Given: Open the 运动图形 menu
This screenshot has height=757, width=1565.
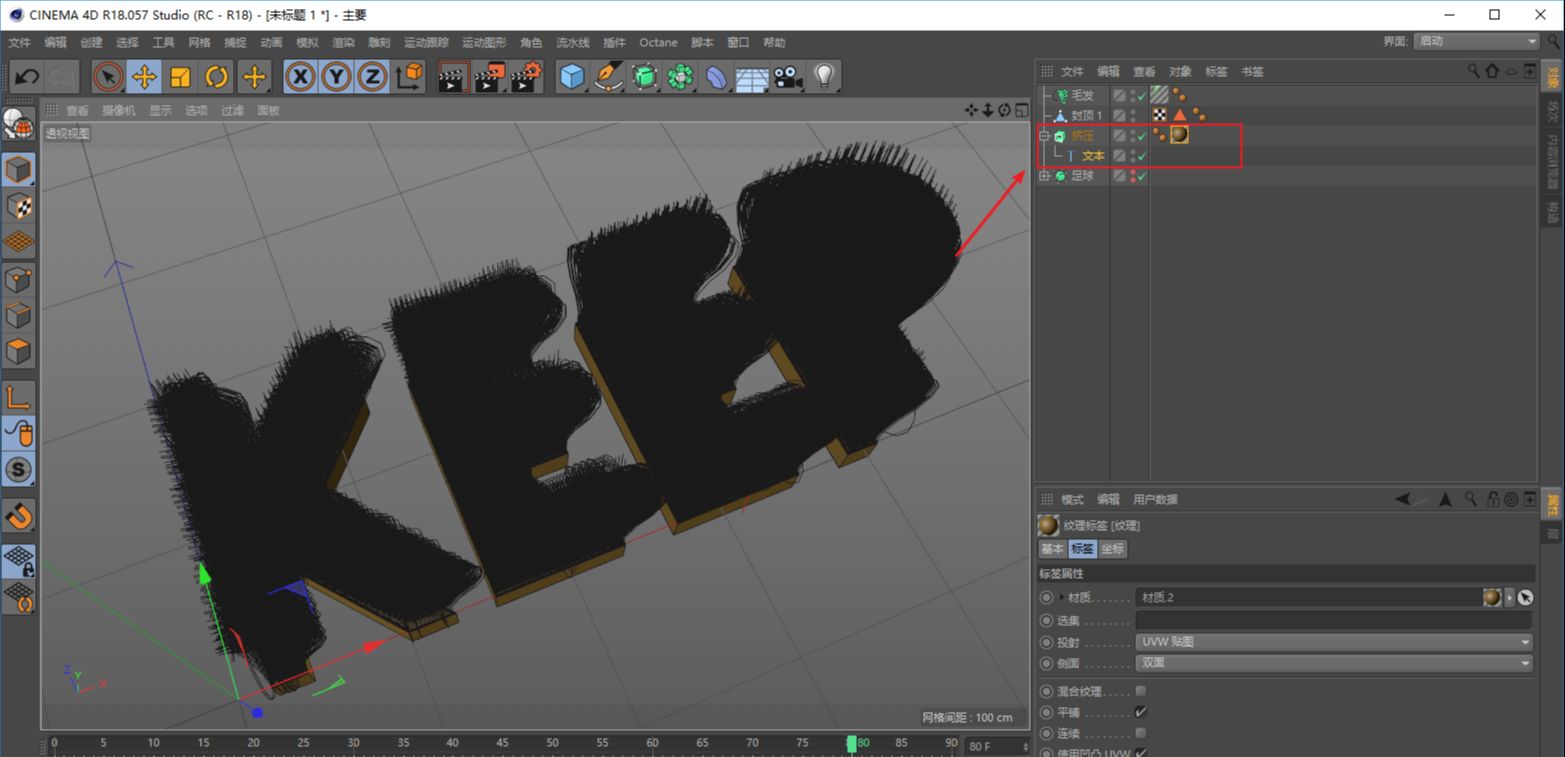Looking at the screenshot, I should tap(484, 42).
